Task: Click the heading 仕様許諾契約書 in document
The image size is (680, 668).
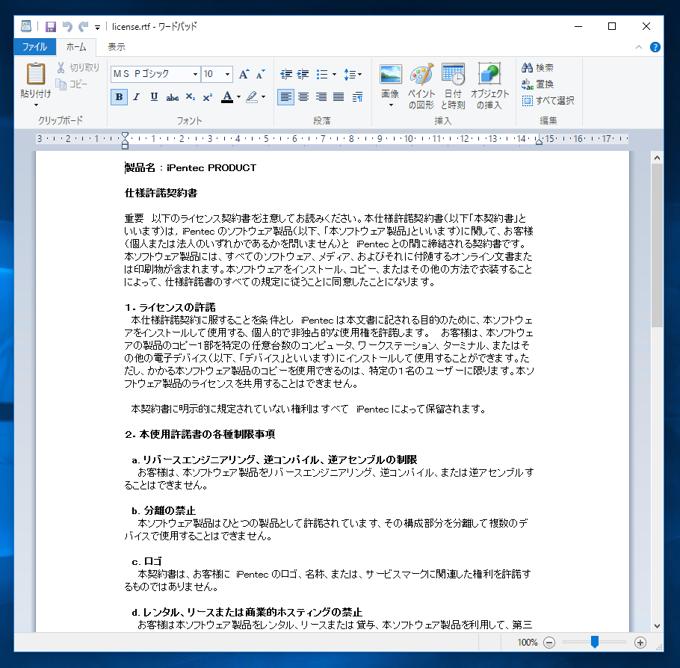Action: pyautogui.click(x=161, y=193)
